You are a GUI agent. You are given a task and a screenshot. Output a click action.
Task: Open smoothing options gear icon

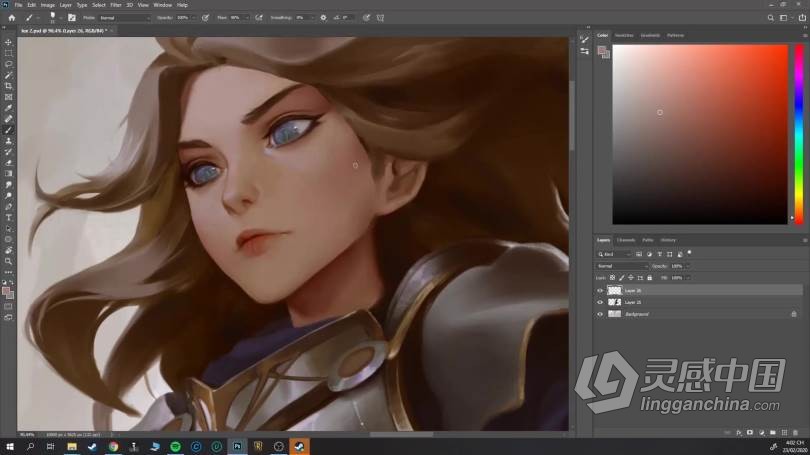click(323, 18)
